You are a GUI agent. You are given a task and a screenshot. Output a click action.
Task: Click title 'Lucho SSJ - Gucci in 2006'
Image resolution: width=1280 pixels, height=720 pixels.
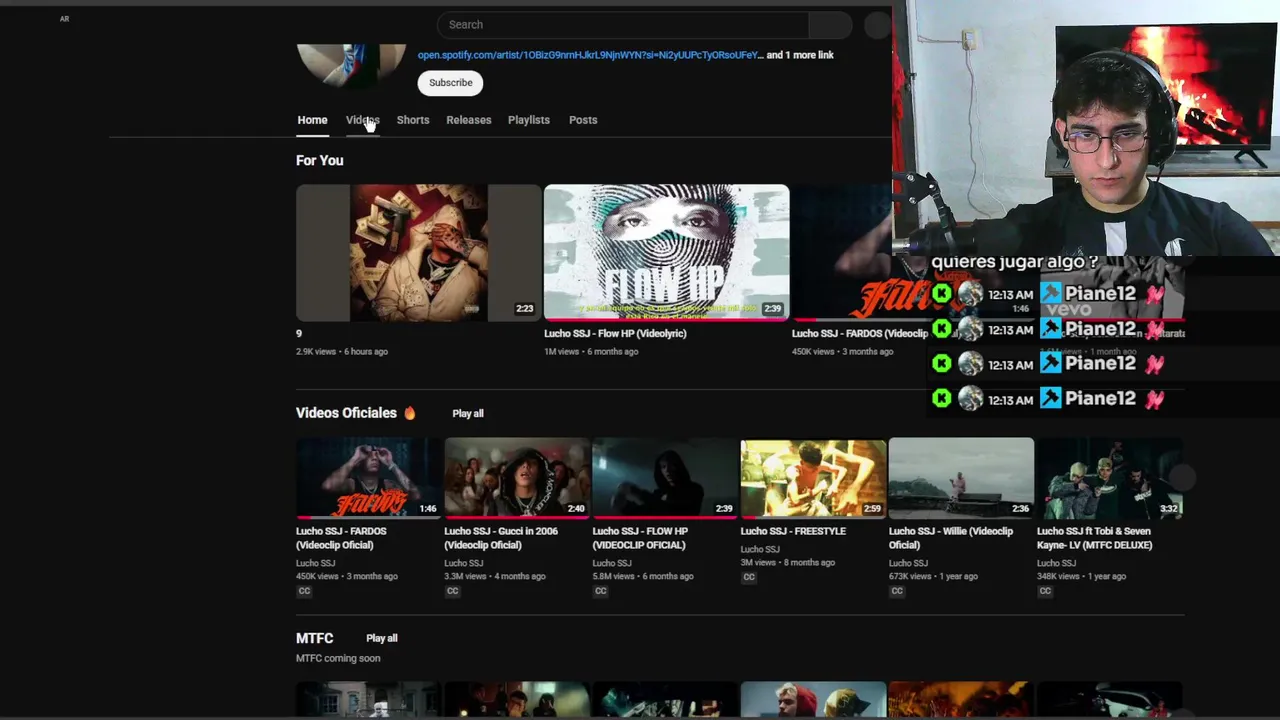click(x=501, y=538)
